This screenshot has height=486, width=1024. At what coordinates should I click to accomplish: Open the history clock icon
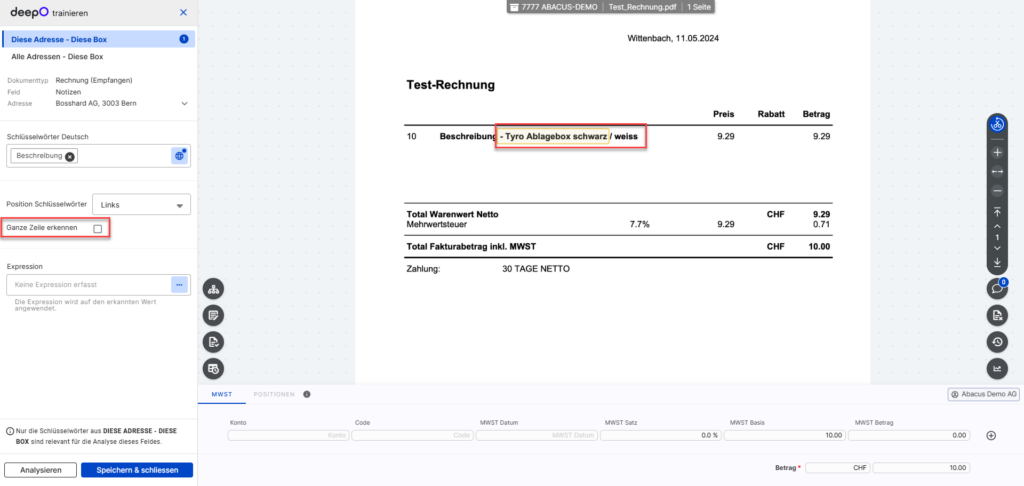pyautogui.click(x=996, y=342)
